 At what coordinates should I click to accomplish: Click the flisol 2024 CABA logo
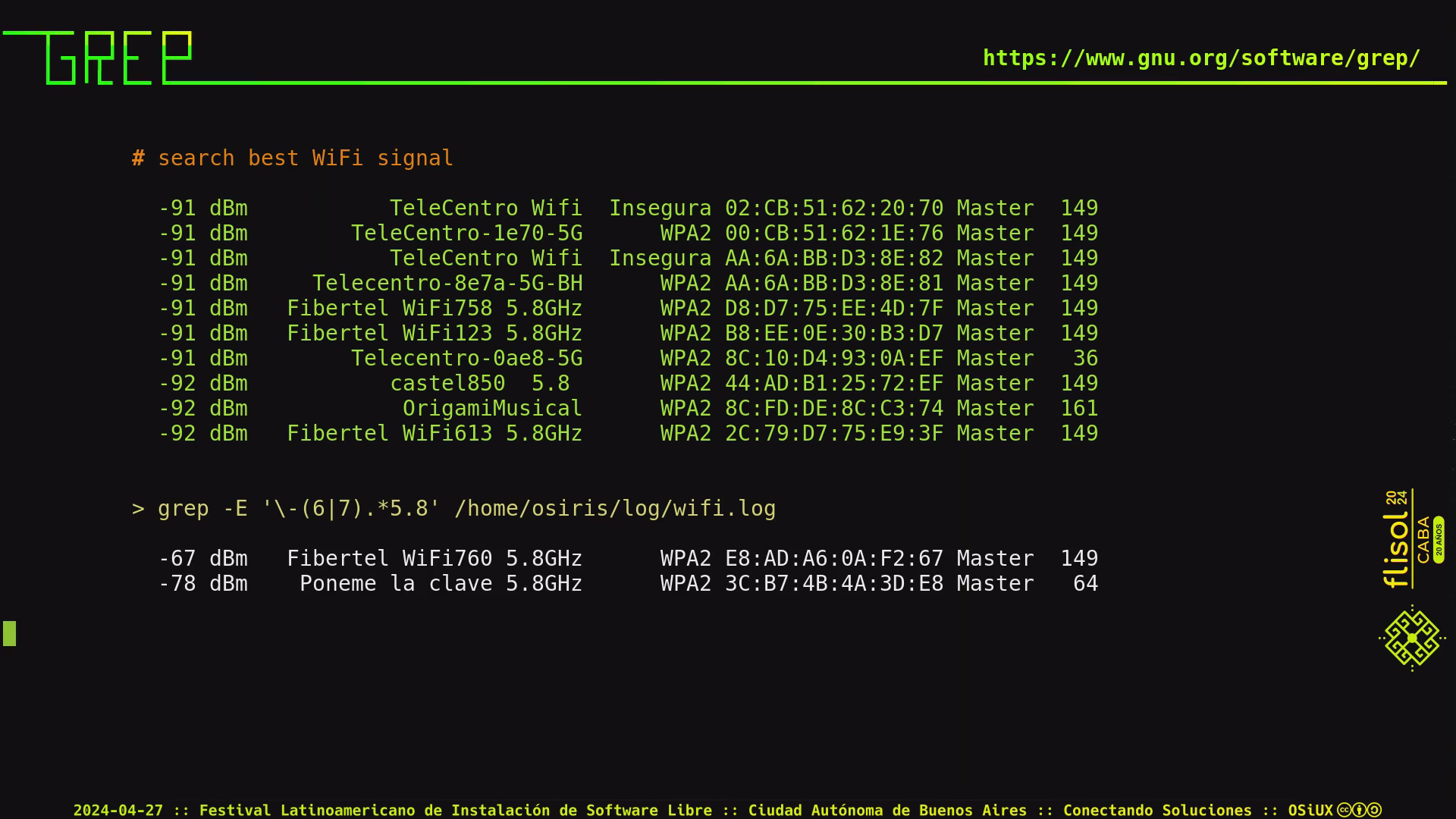coord(1414,539)
